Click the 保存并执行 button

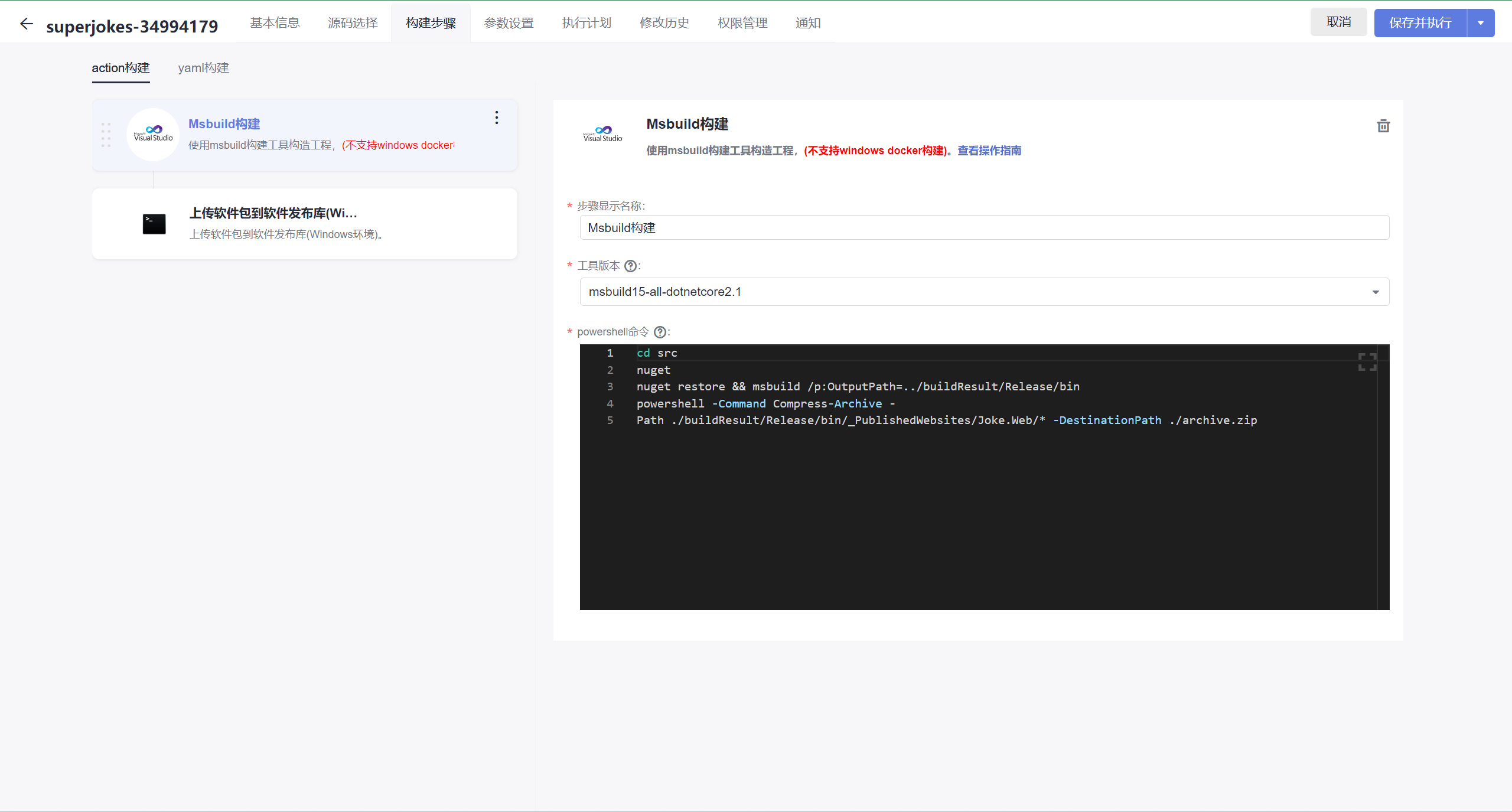coord(1420,23)
